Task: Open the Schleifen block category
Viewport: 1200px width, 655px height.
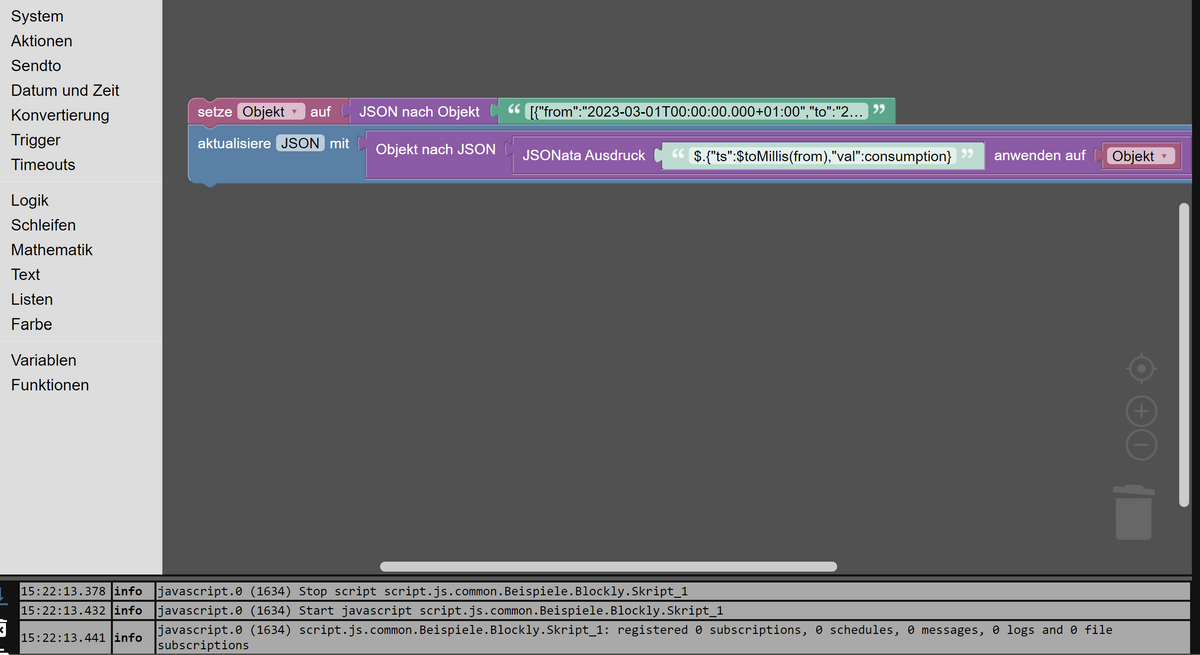Action: pos(43,225)
